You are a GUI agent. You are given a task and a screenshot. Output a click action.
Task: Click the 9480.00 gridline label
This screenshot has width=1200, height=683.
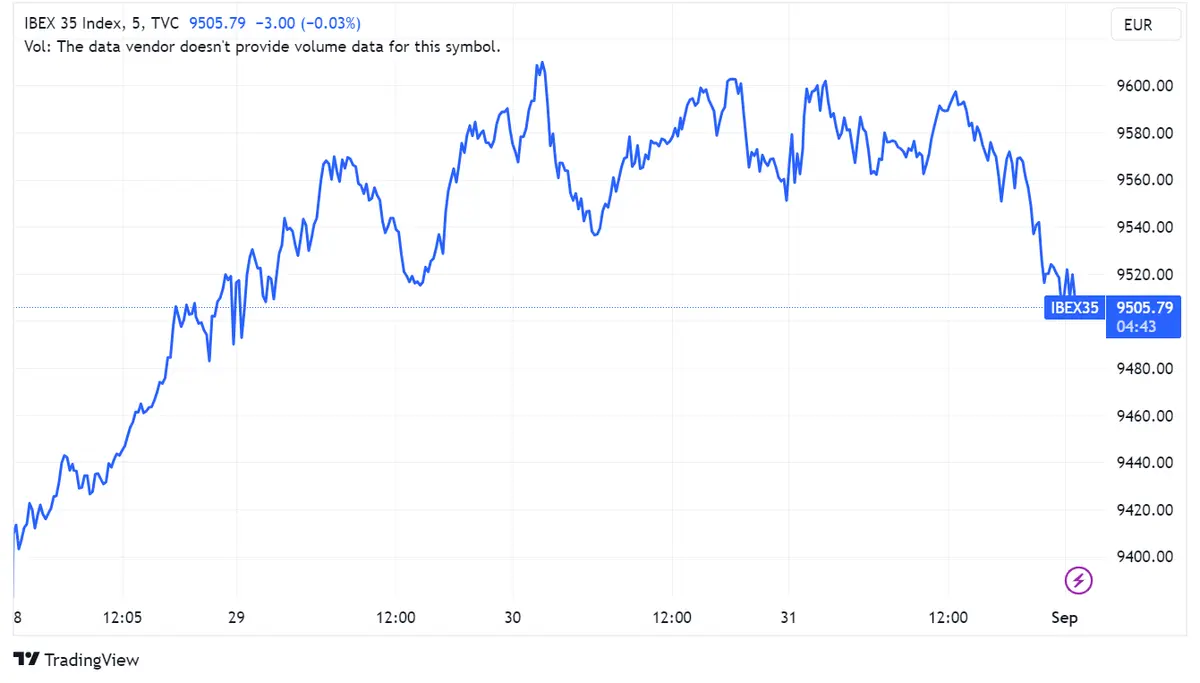pos(1143,368)
